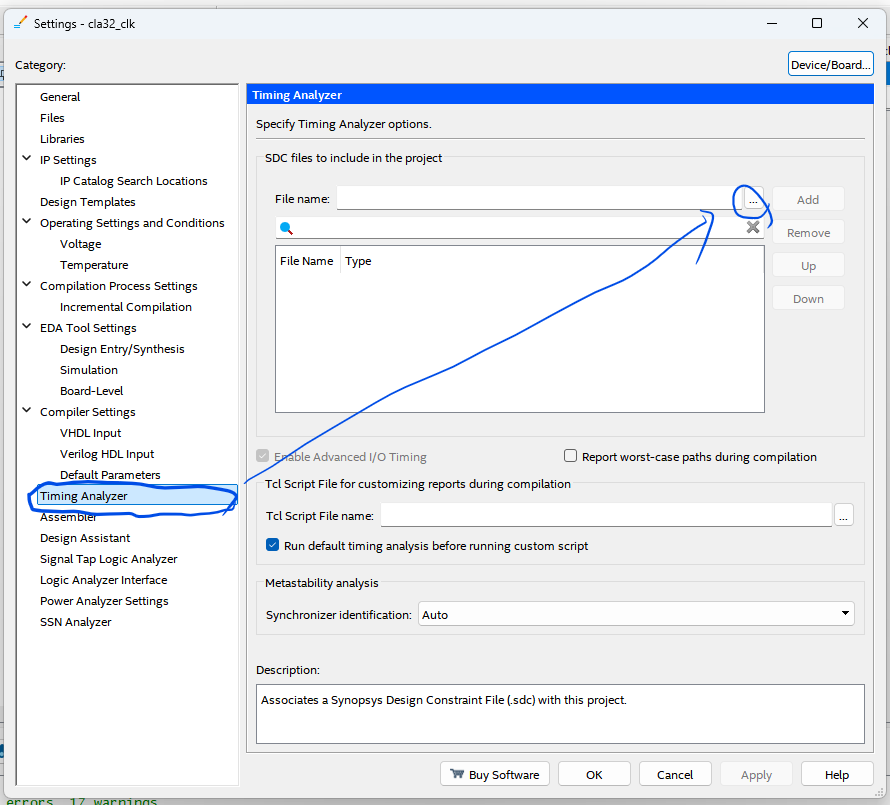
Task: Select Signal Tap Logic Analyzer category
Action: [x=108, y=559]
